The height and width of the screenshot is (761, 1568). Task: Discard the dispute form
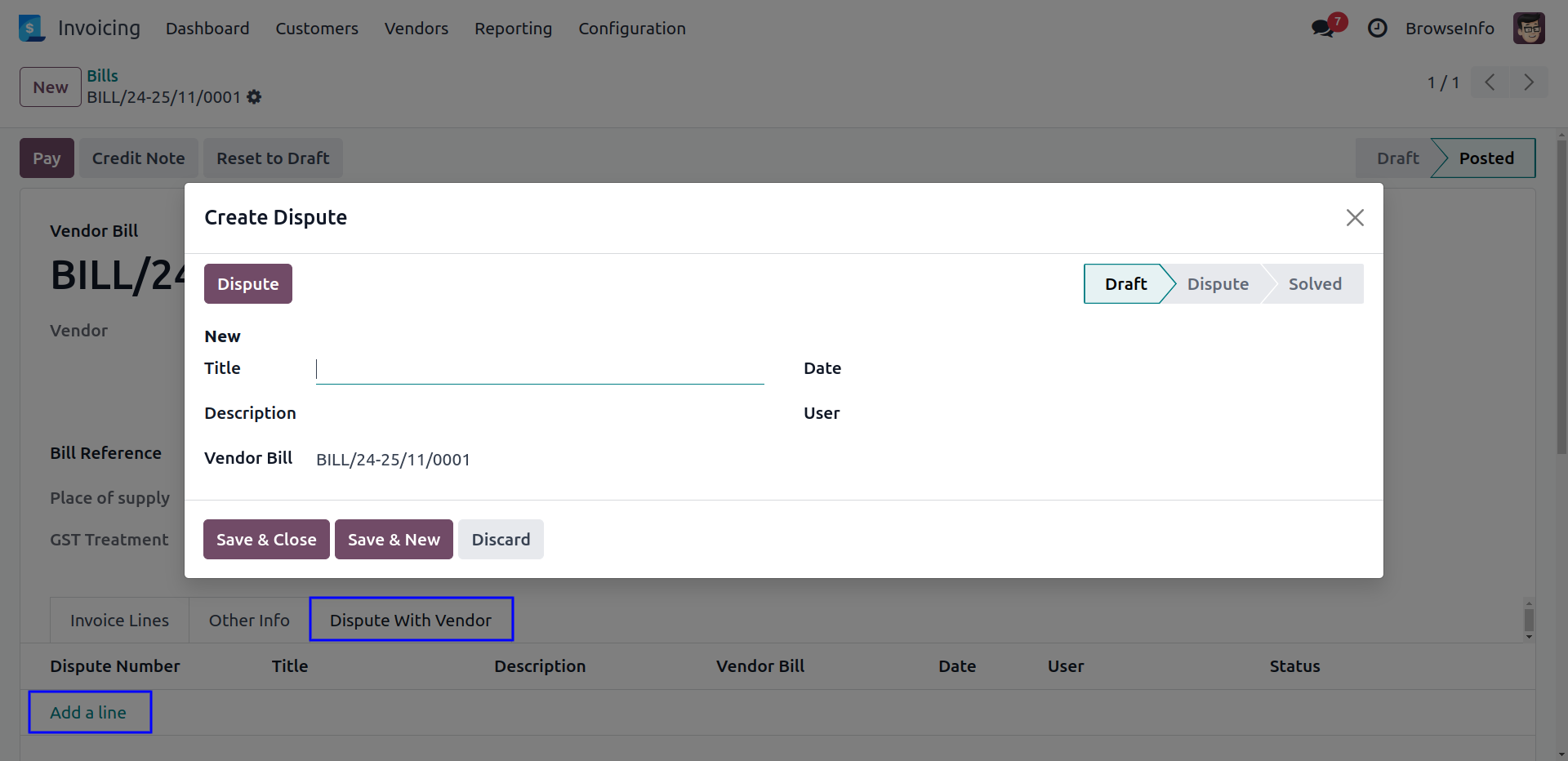point(501,540)
